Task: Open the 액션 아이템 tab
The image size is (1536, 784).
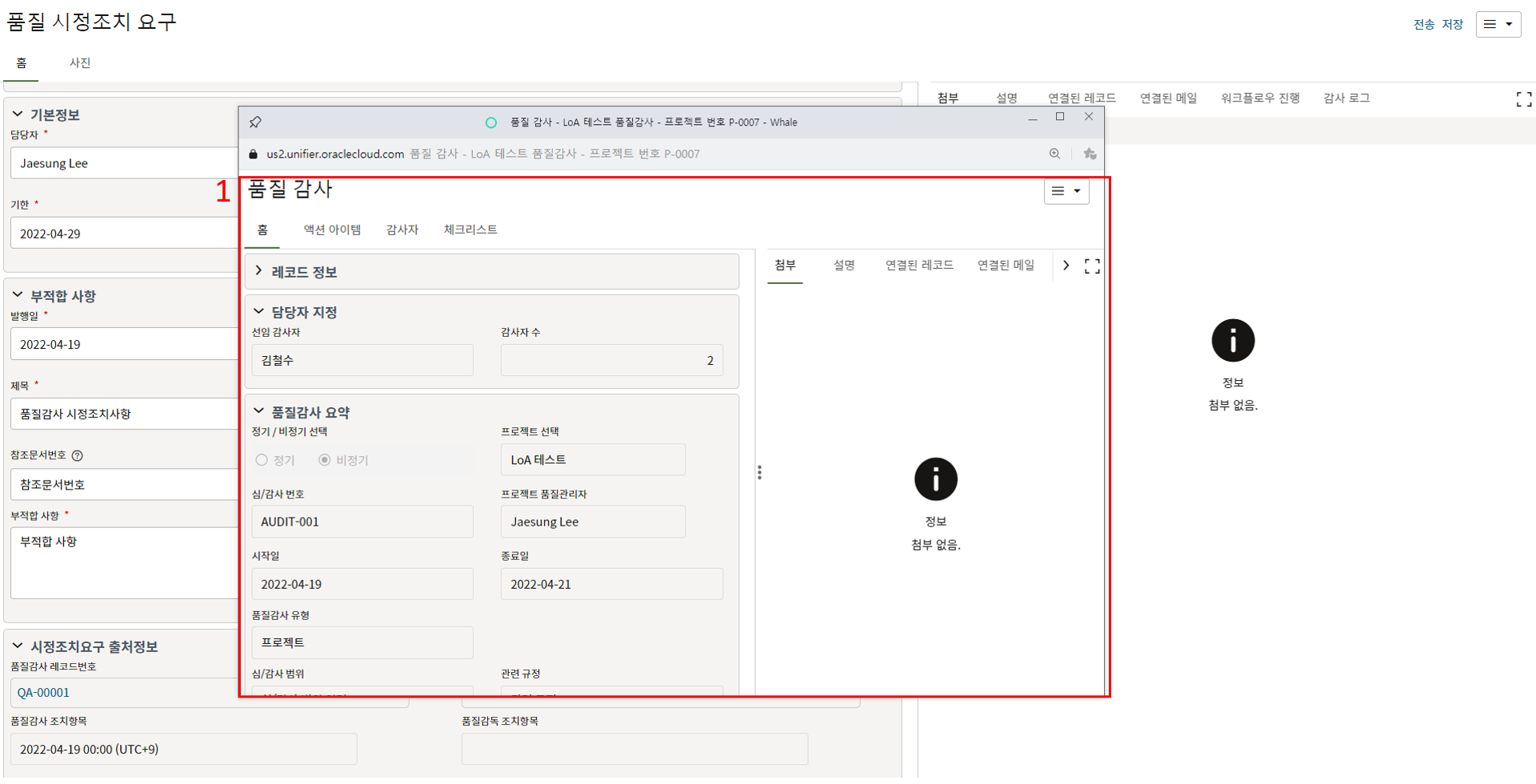Action: [x=332, y=230]
